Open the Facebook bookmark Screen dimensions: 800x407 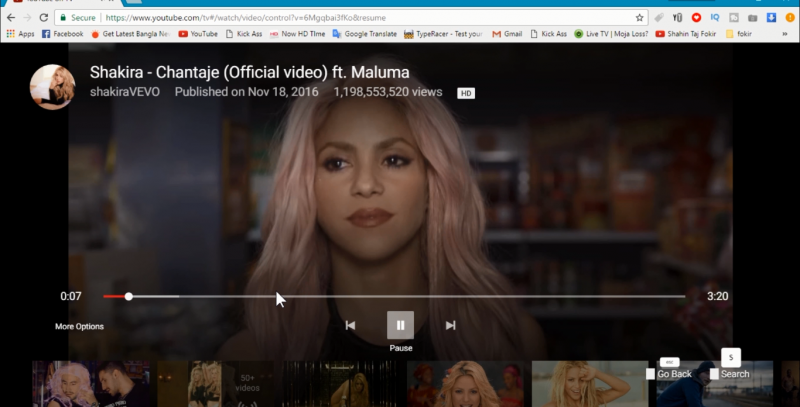(x=62, y=34)
